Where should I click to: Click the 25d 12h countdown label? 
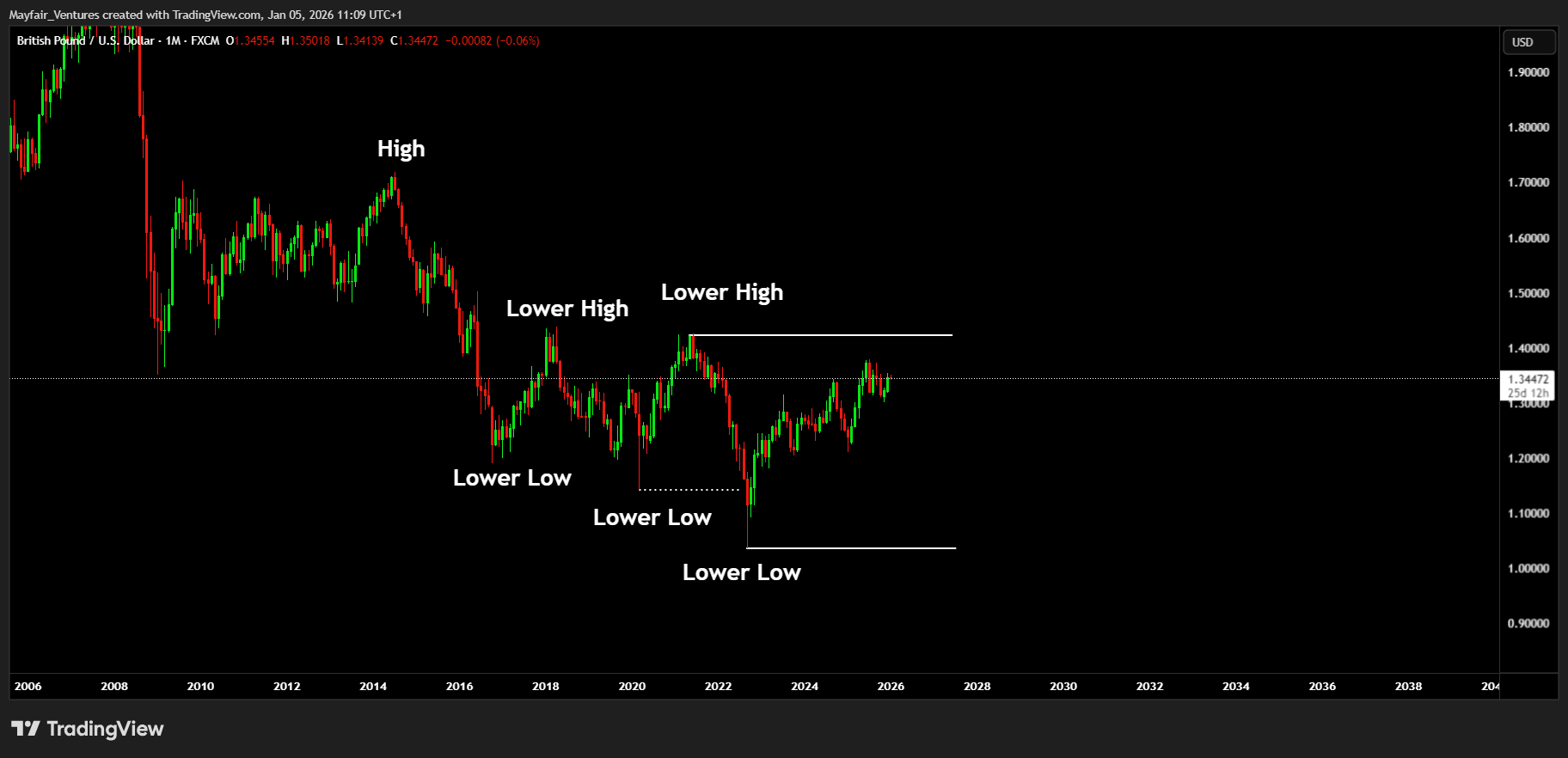[x=1528, y=393]
